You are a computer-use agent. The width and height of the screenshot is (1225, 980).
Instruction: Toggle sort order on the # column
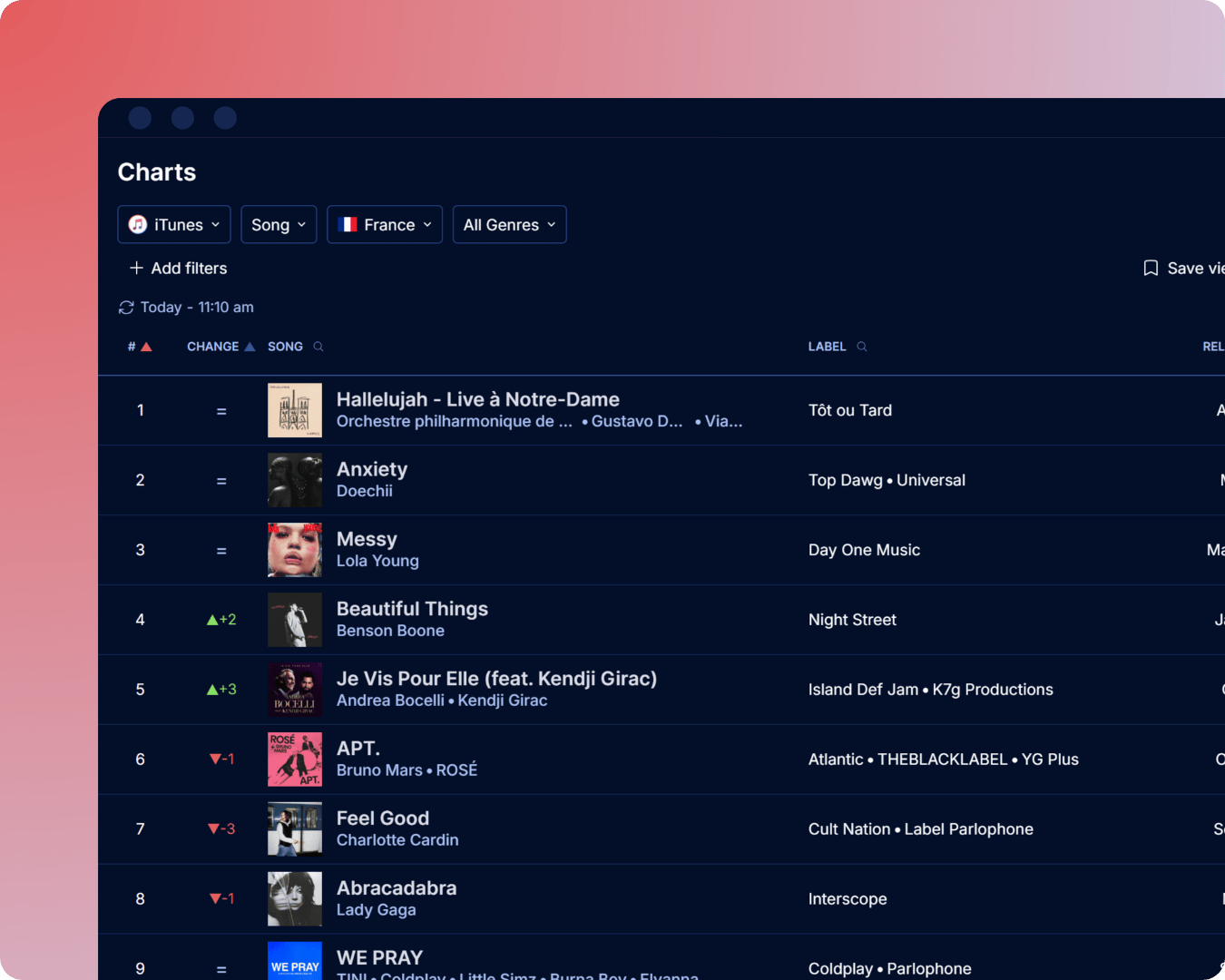(x=140, y=346)
